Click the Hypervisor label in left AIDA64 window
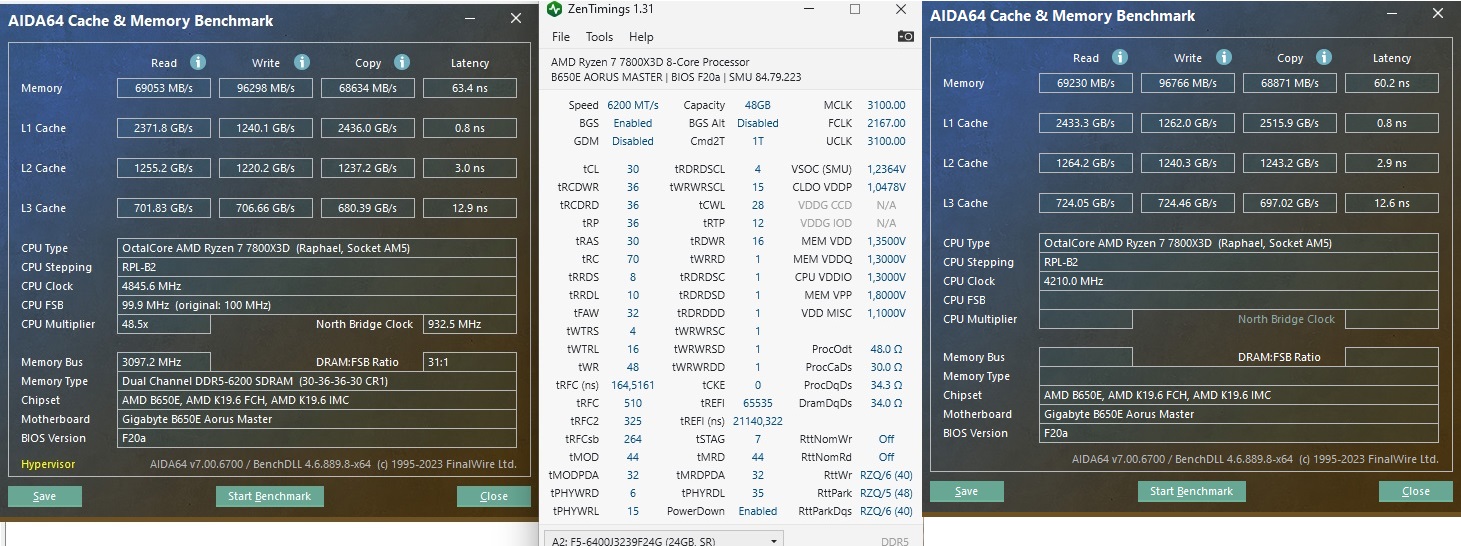The width and height of the screenshot is (1461, 546). coord(48,464)
